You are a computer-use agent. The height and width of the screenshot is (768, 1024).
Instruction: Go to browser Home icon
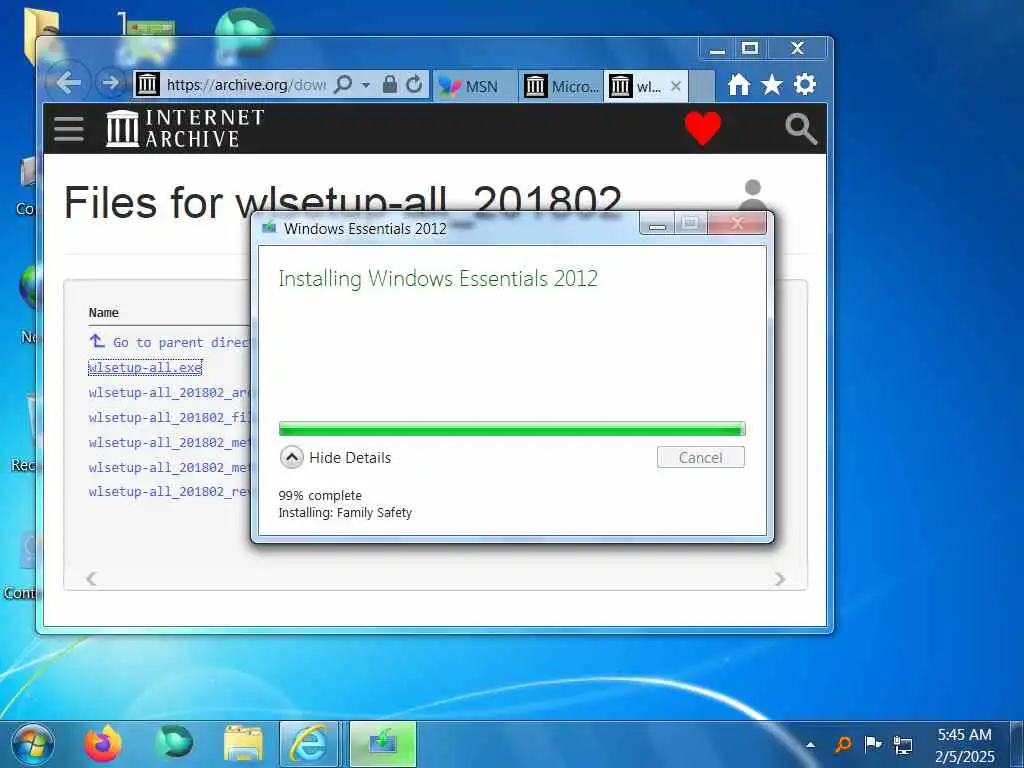[739, 84]
